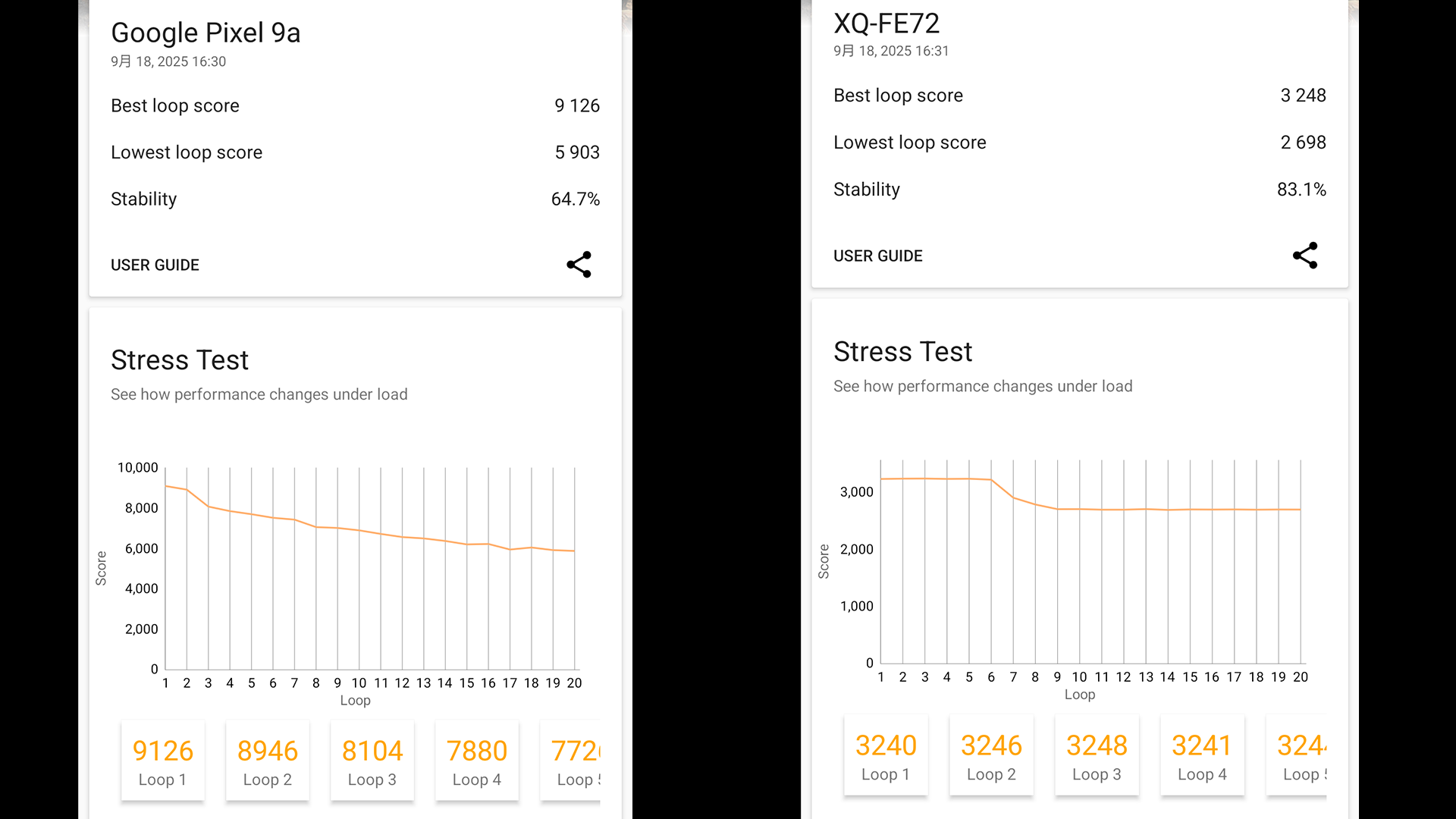Open USER GUIDE on Google Pixel 9a card
This screenshot has height=819, width=1456.
click(x=155, y=265)
